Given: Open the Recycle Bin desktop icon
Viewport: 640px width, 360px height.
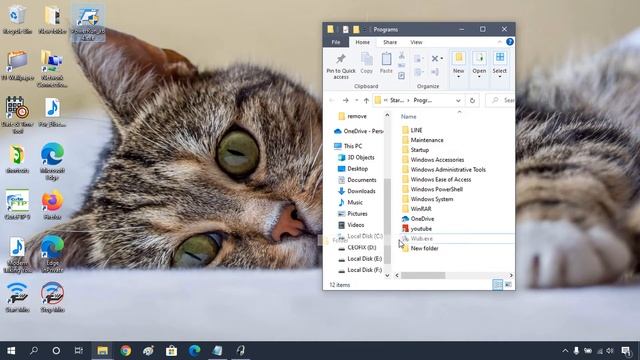Looking at the screenshot, I should (17, 19).
